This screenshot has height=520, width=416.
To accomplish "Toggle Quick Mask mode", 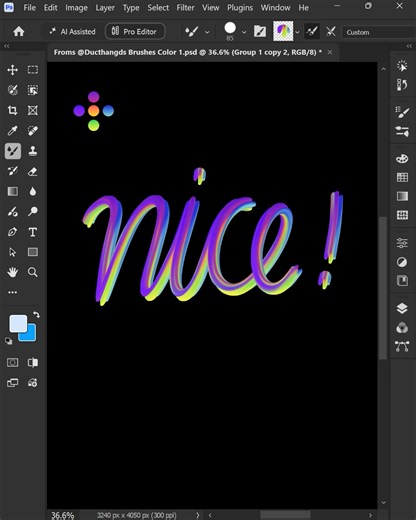I will tap(13, 362).
